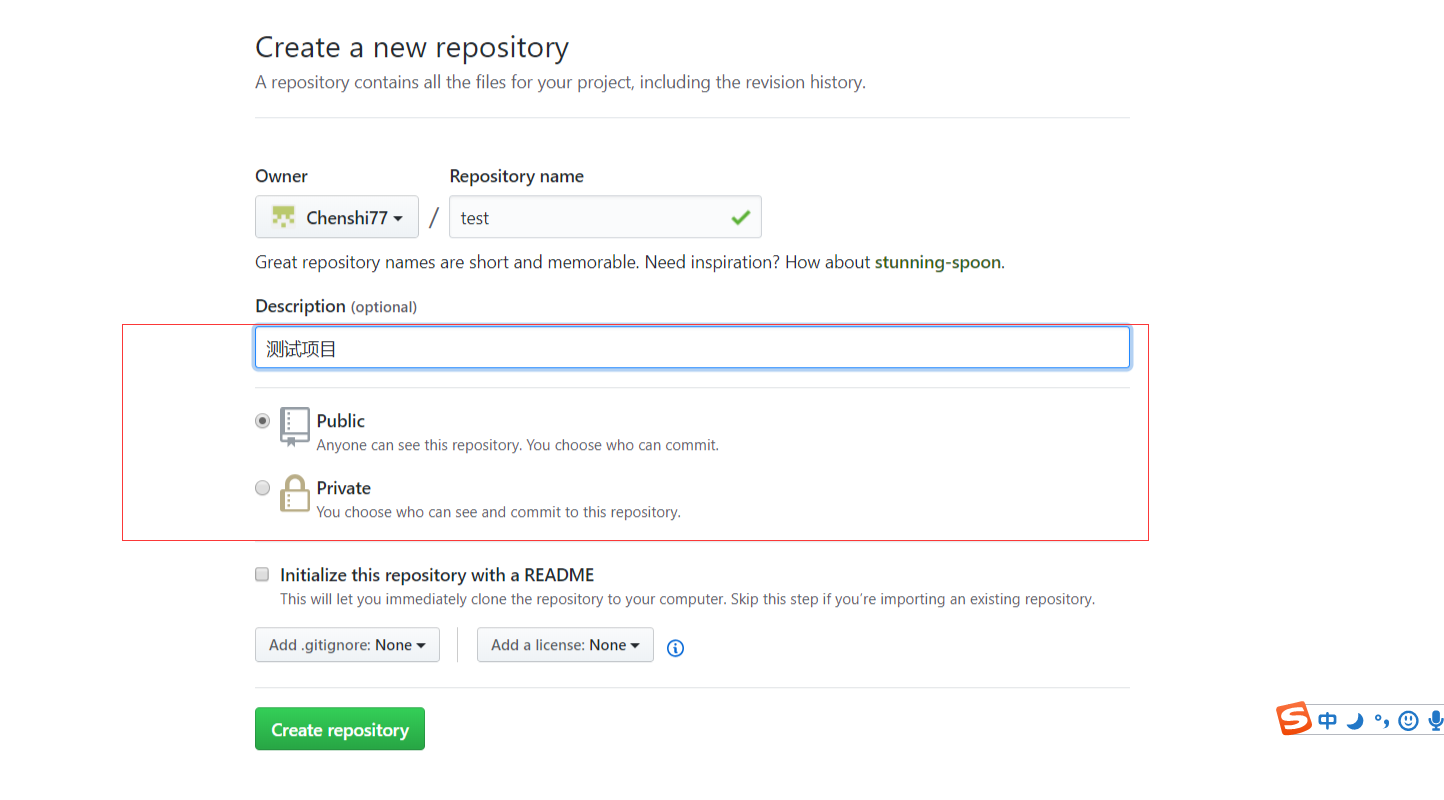Open the Owner Chenshi77 dropdown
Screen dimensions: 1444x800
337,217
